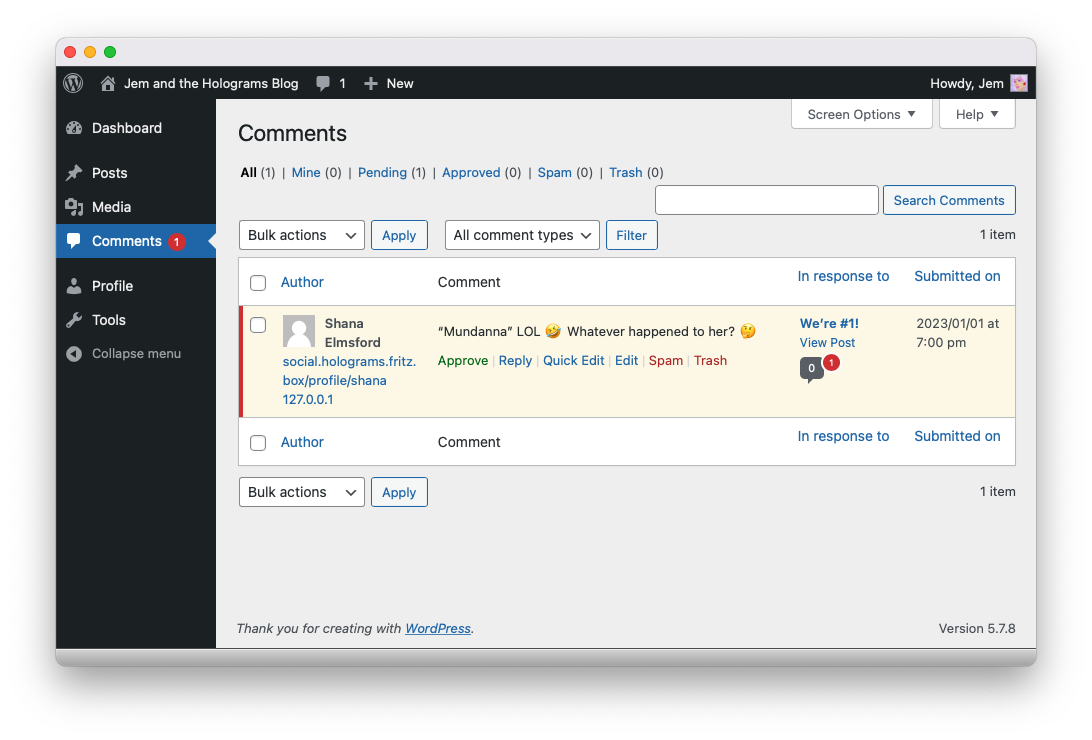Toggle select-all checkbox in table header
Image resolution: width=1092 pixels, height=740 pixels.
258,282
